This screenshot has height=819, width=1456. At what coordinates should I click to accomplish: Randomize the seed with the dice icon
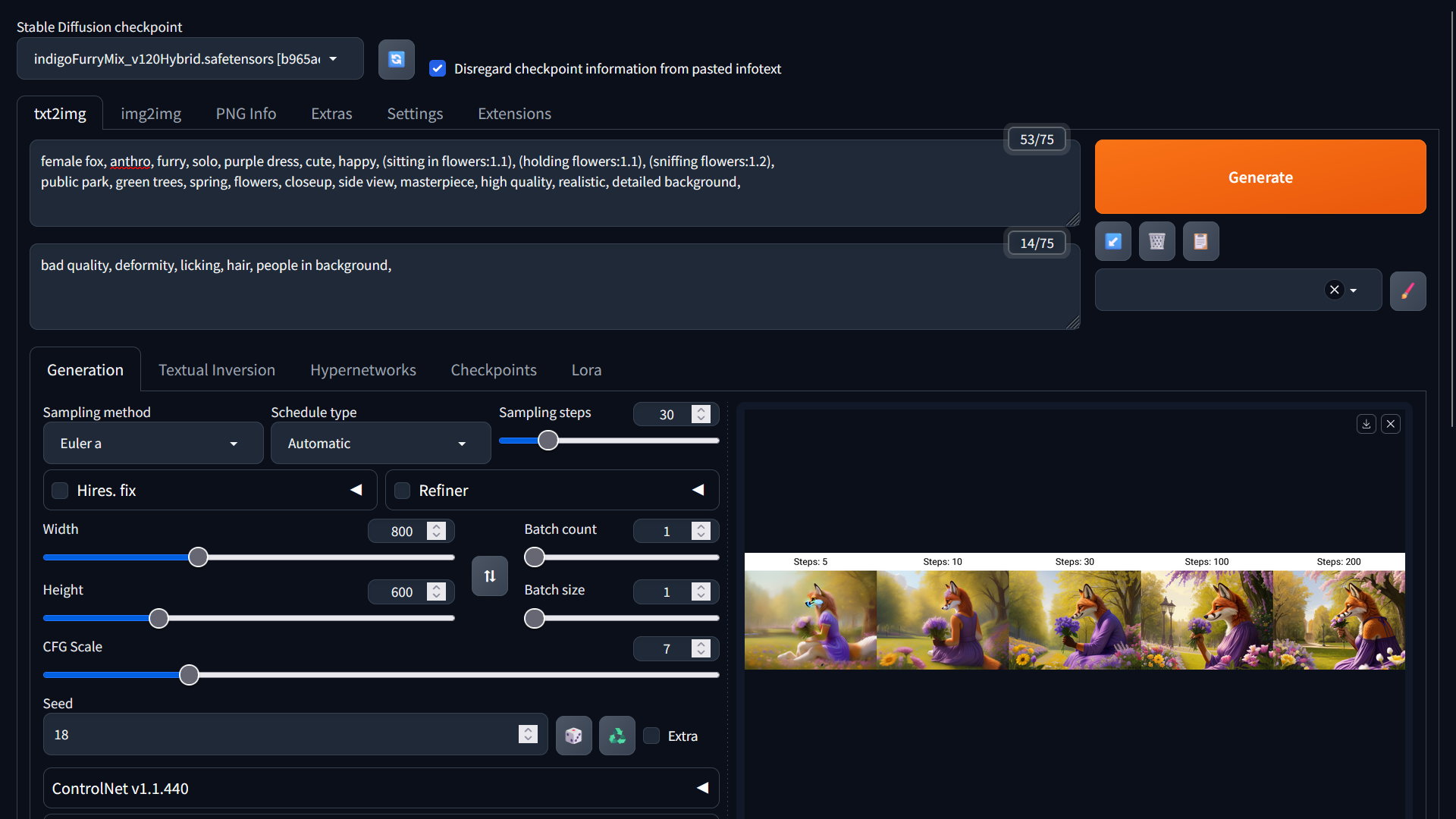point(573,736)
